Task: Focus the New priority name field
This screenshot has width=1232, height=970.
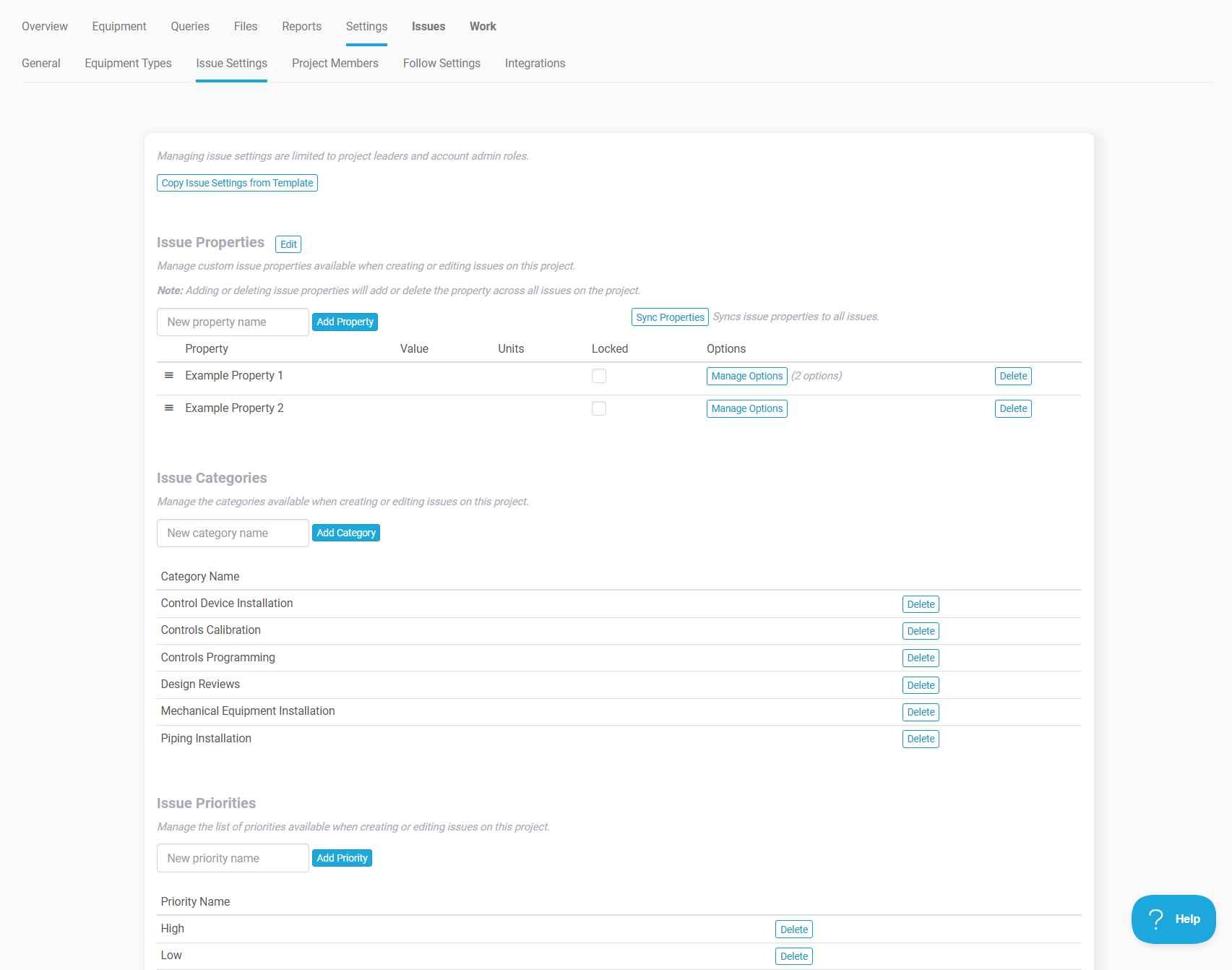Action: 233,858
